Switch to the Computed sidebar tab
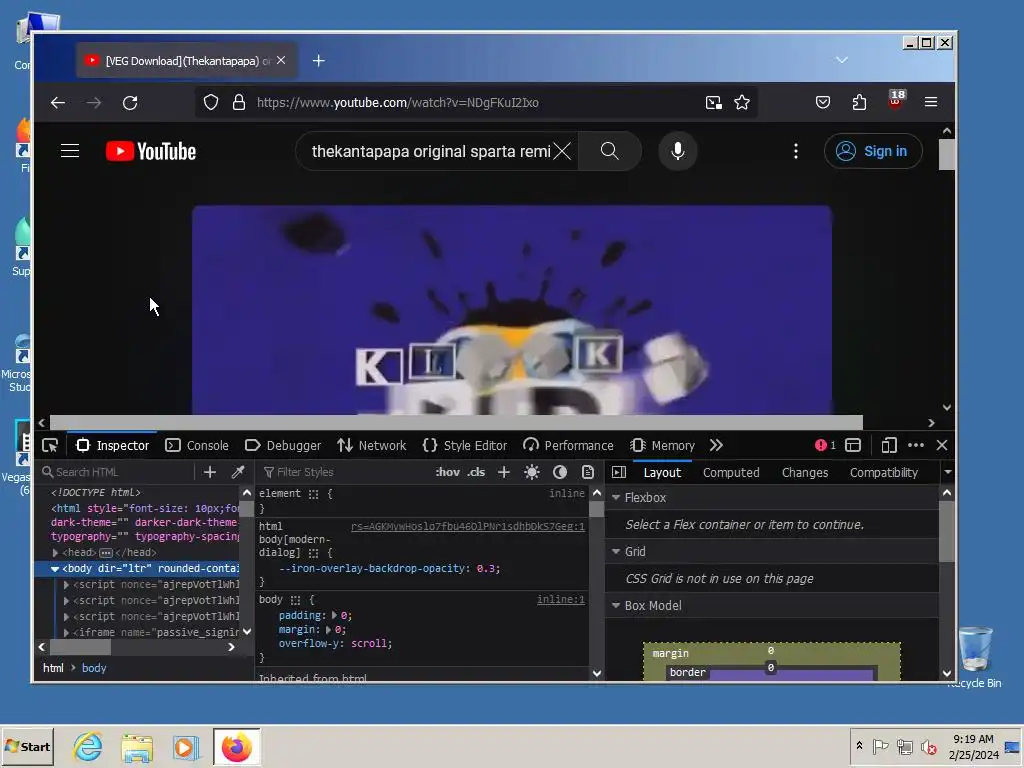The width and height of the screenshot is (1024, 768). point(731,472)
